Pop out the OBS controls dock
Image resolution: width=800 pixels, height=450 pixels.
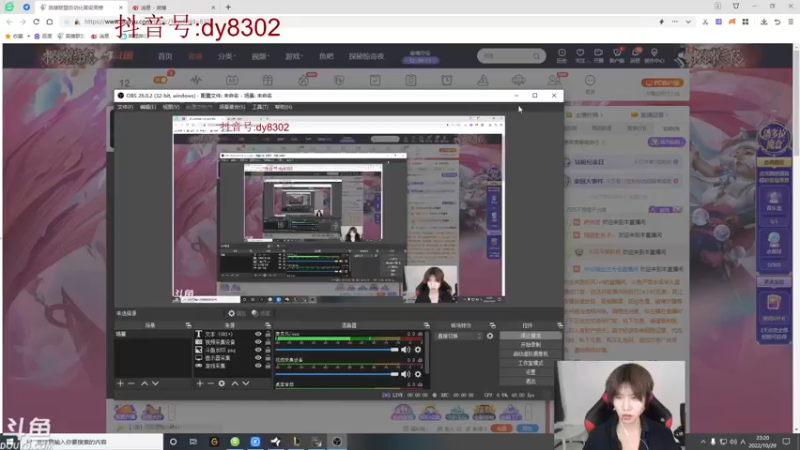pos(560,325)
